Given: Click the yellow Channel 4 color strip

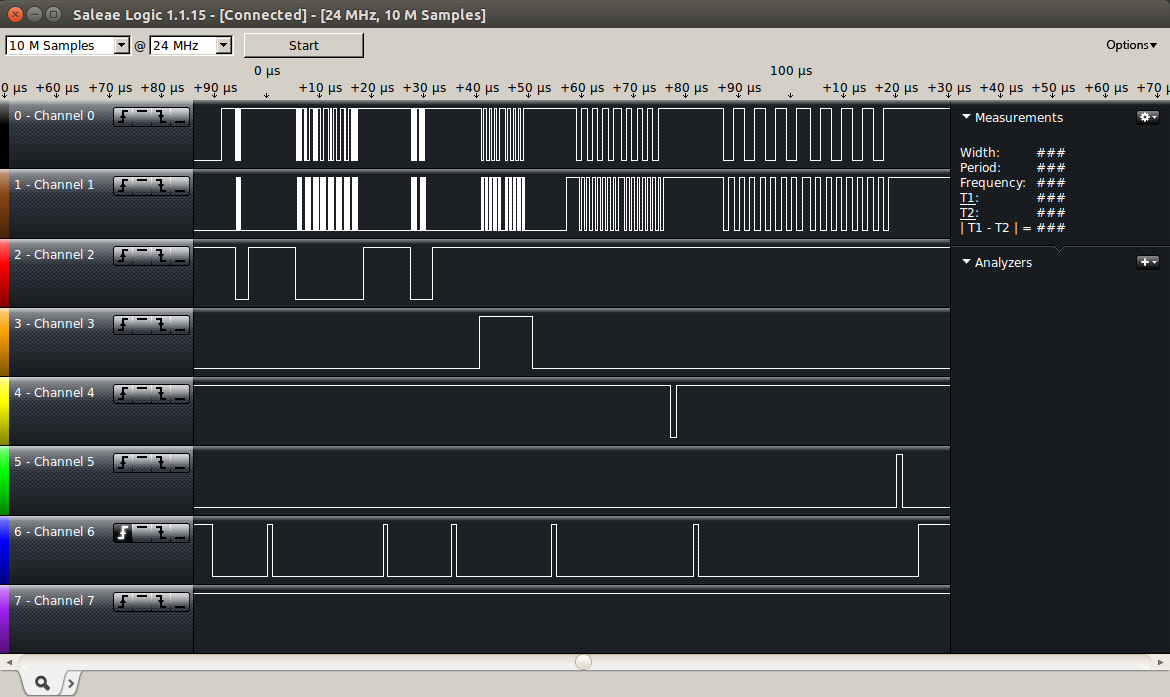Looking at the screenshot, I should point(4,411).
